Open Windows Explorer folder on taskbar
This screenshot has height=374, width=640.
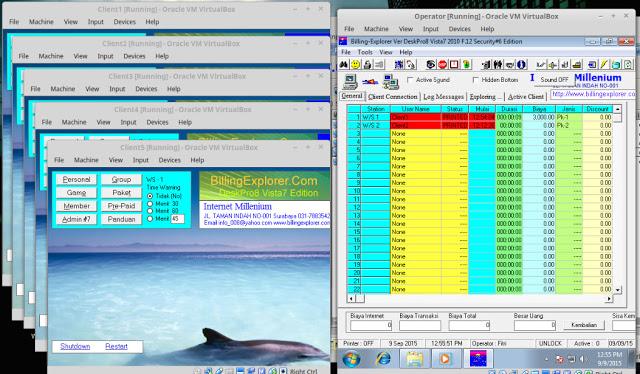click(414, 359)
